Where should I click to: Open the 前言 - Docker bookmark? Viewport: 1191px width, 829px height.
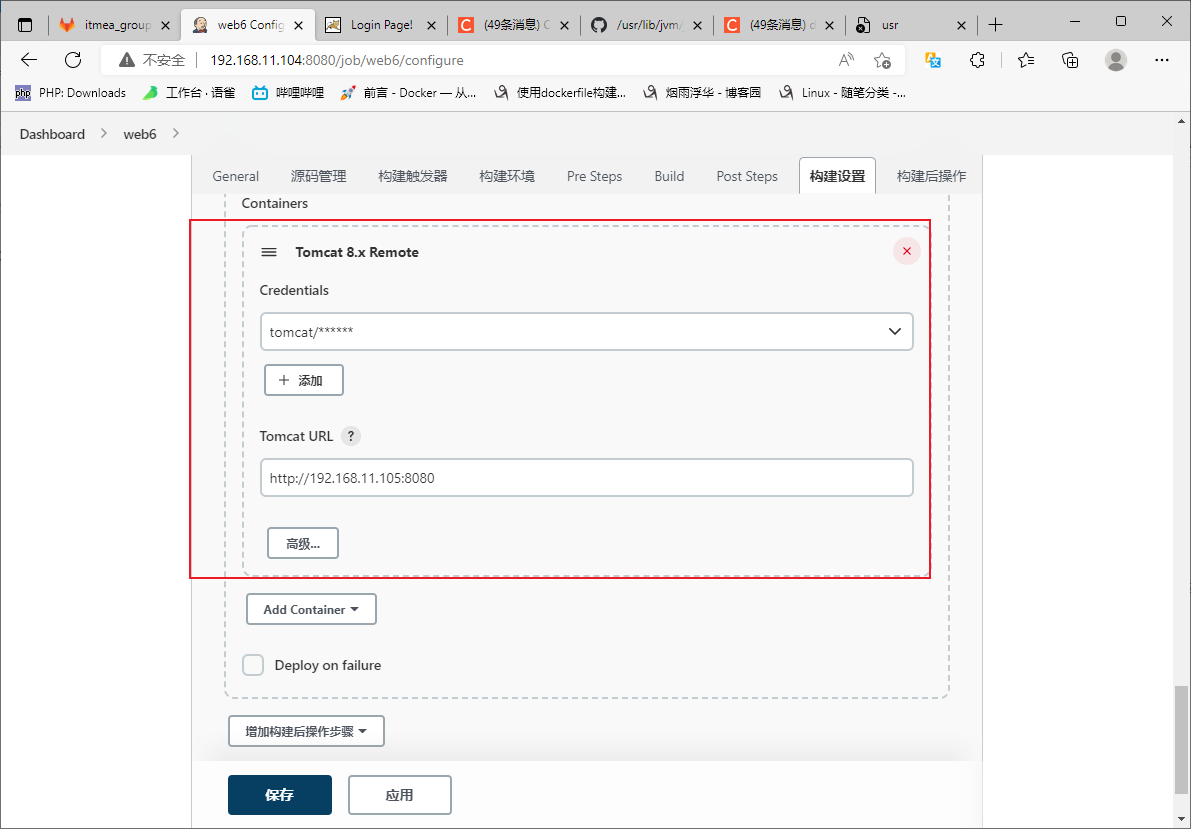(x=408, y=93)
